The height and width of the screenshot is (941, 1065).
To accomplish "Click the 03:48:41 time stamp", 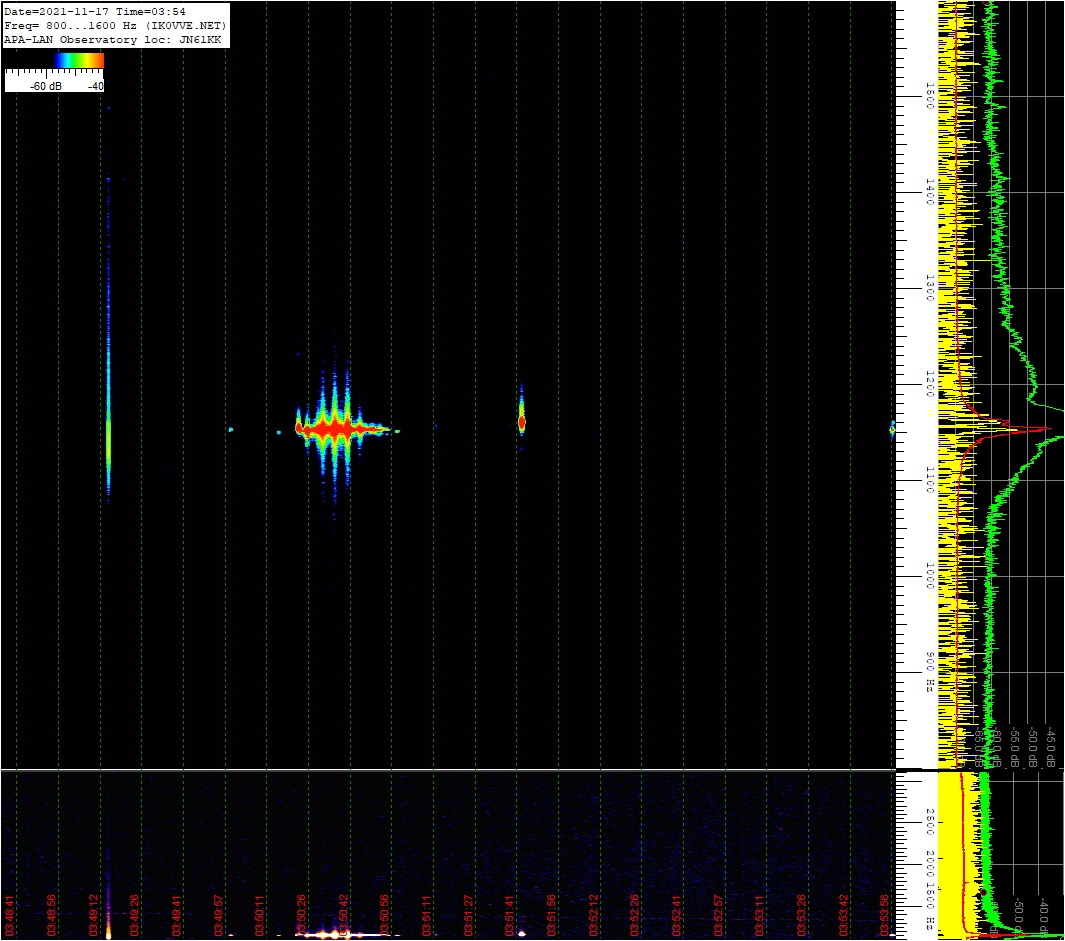I will (x=9, y=915).
